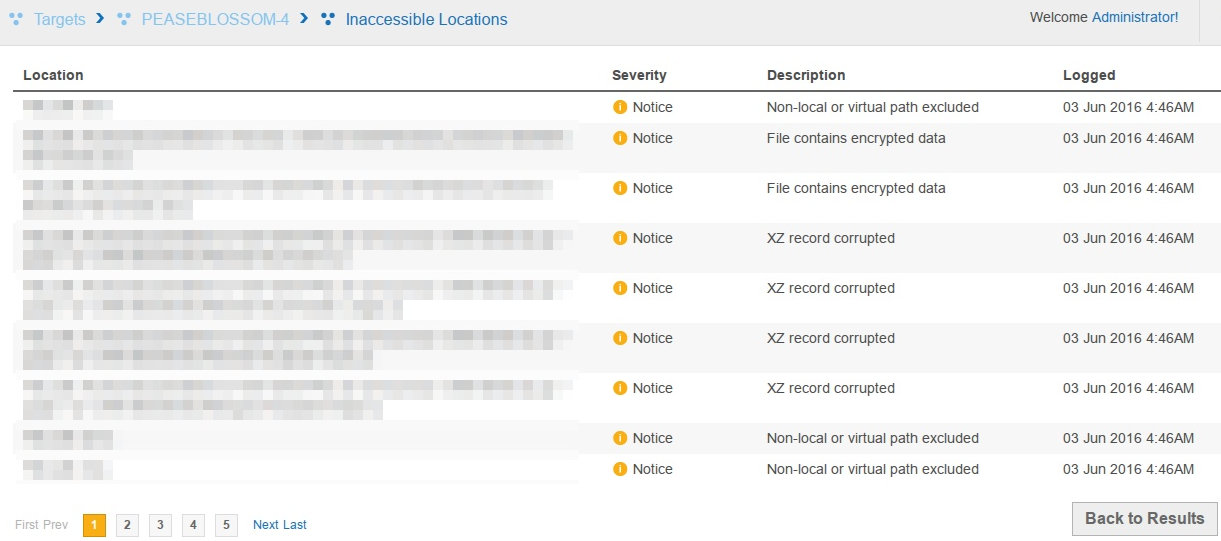
Task: Go to page 2 of results
Action: tap(127, 525)
